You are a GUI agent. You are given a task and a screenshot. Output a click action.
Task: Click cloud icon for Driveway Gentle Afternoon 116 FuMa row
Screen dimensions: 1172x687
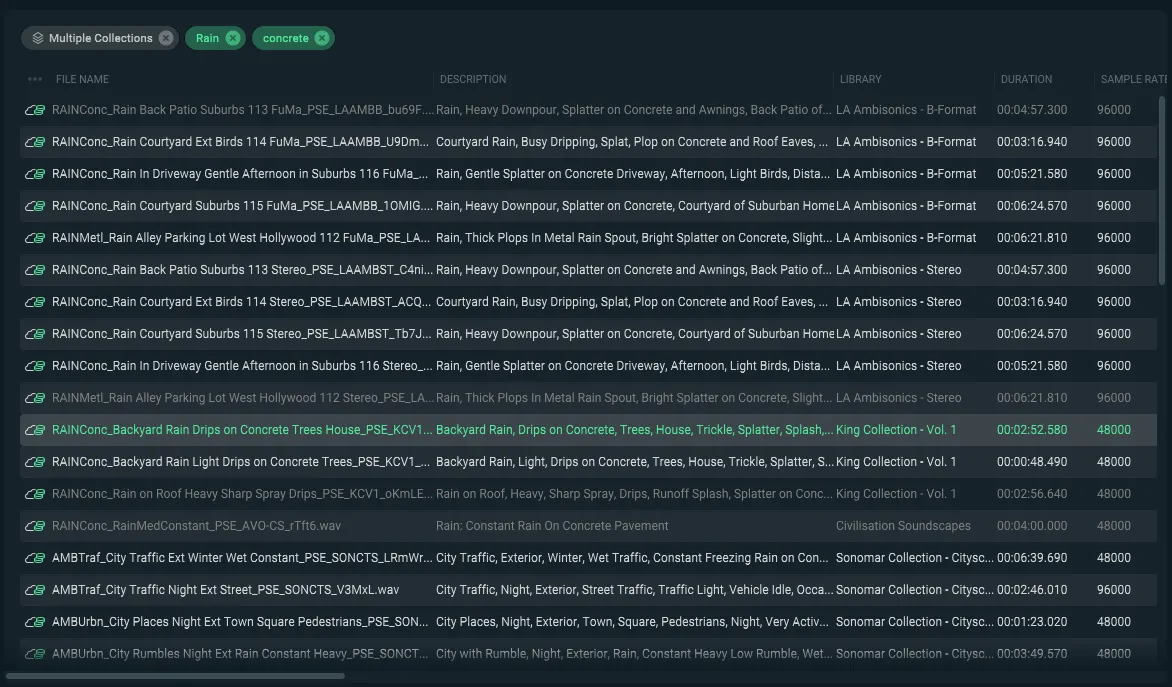click(34, 174)
